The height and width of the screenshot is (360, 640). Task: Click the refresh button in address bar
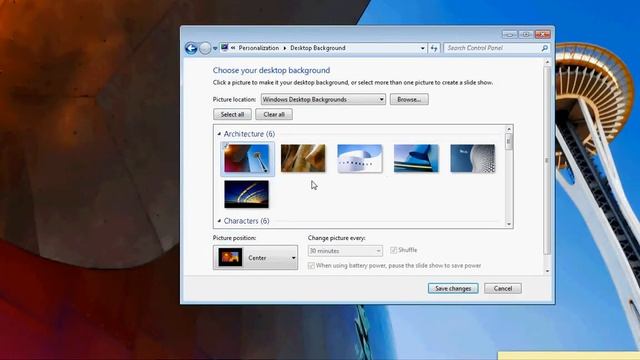coord(434,48)
